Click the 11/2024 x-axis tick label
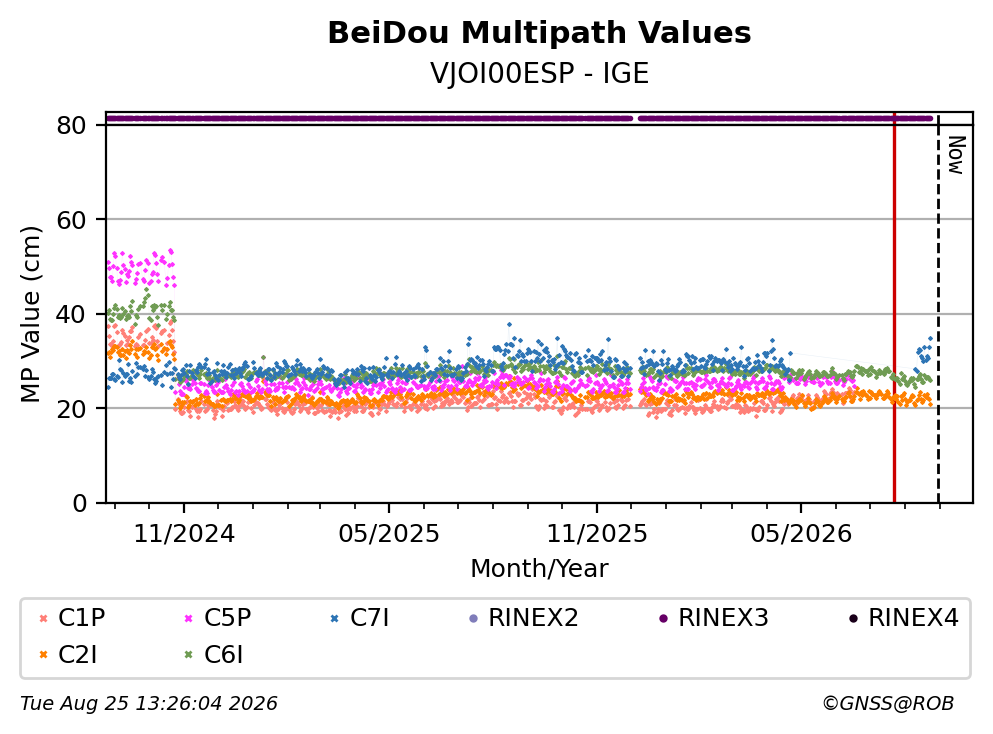 click(184, 534)
